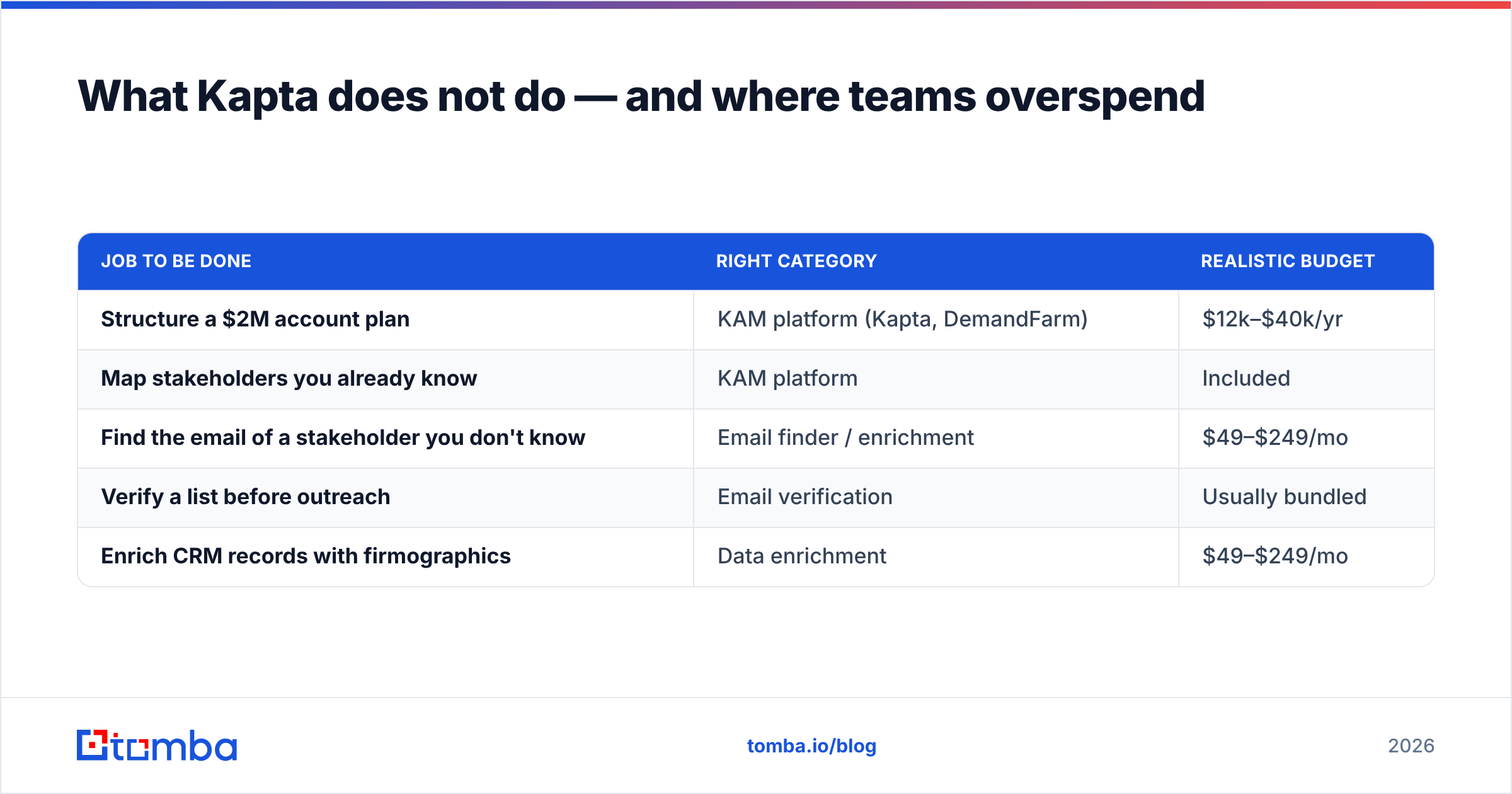This screenshot has height=794, width=1512.
Task: Select 'Structure a $2M account plan' cell
Action: [386, 319]
